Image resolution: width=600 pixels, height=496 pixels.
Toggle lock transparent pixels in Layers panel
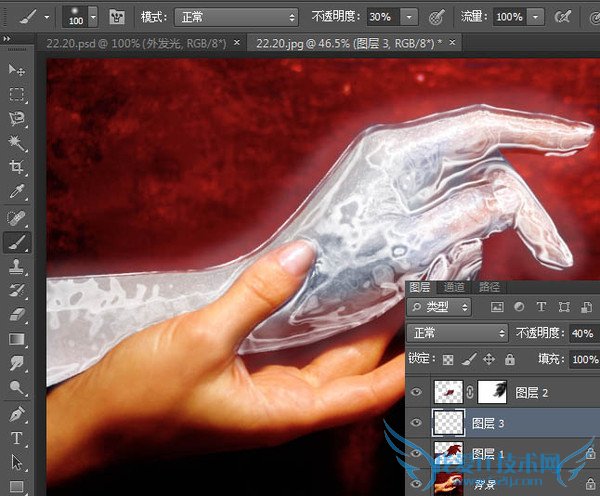point(446,358)
